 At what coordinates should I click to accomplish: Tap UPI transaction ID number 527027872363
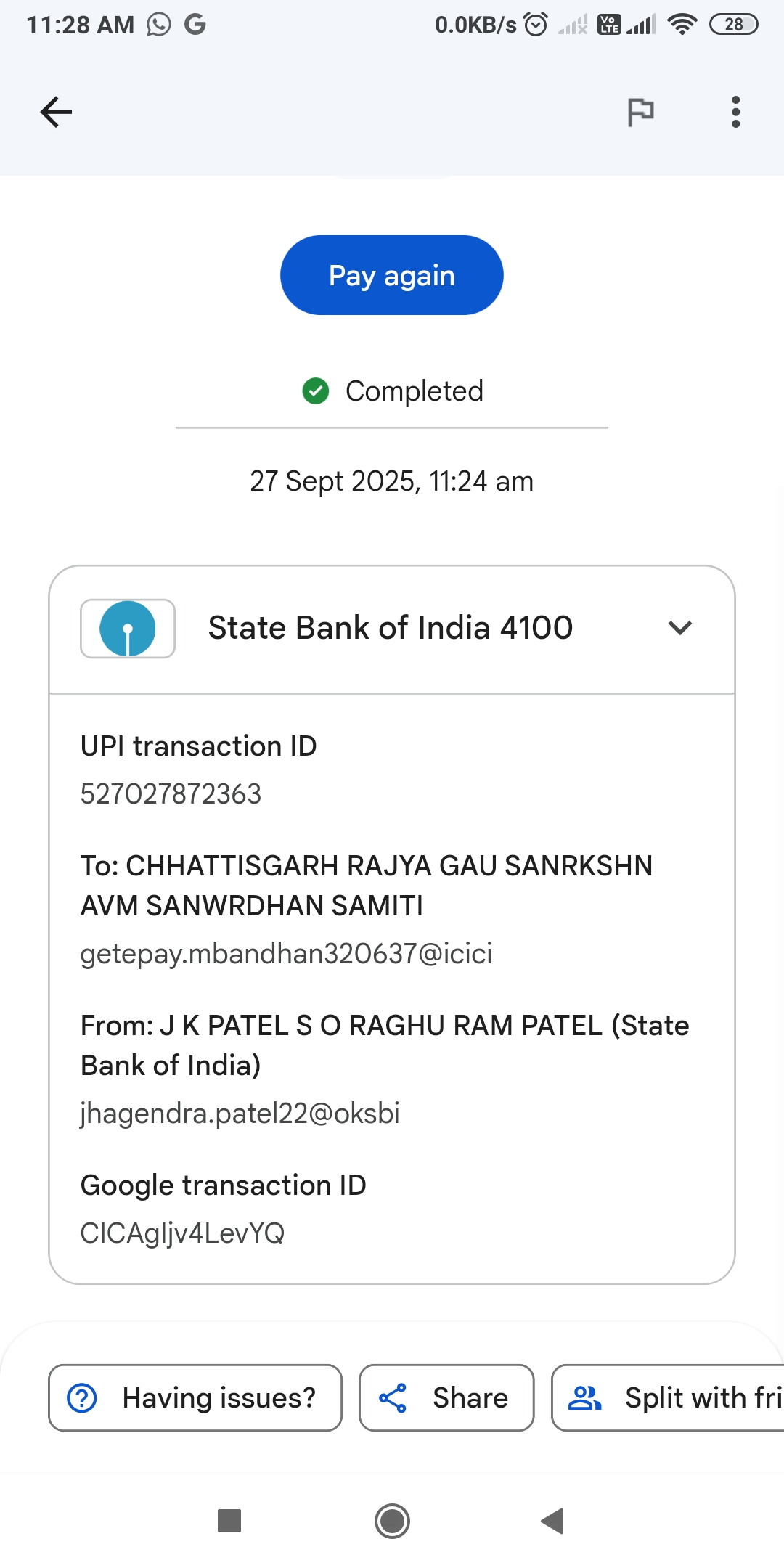coord(171,794)
